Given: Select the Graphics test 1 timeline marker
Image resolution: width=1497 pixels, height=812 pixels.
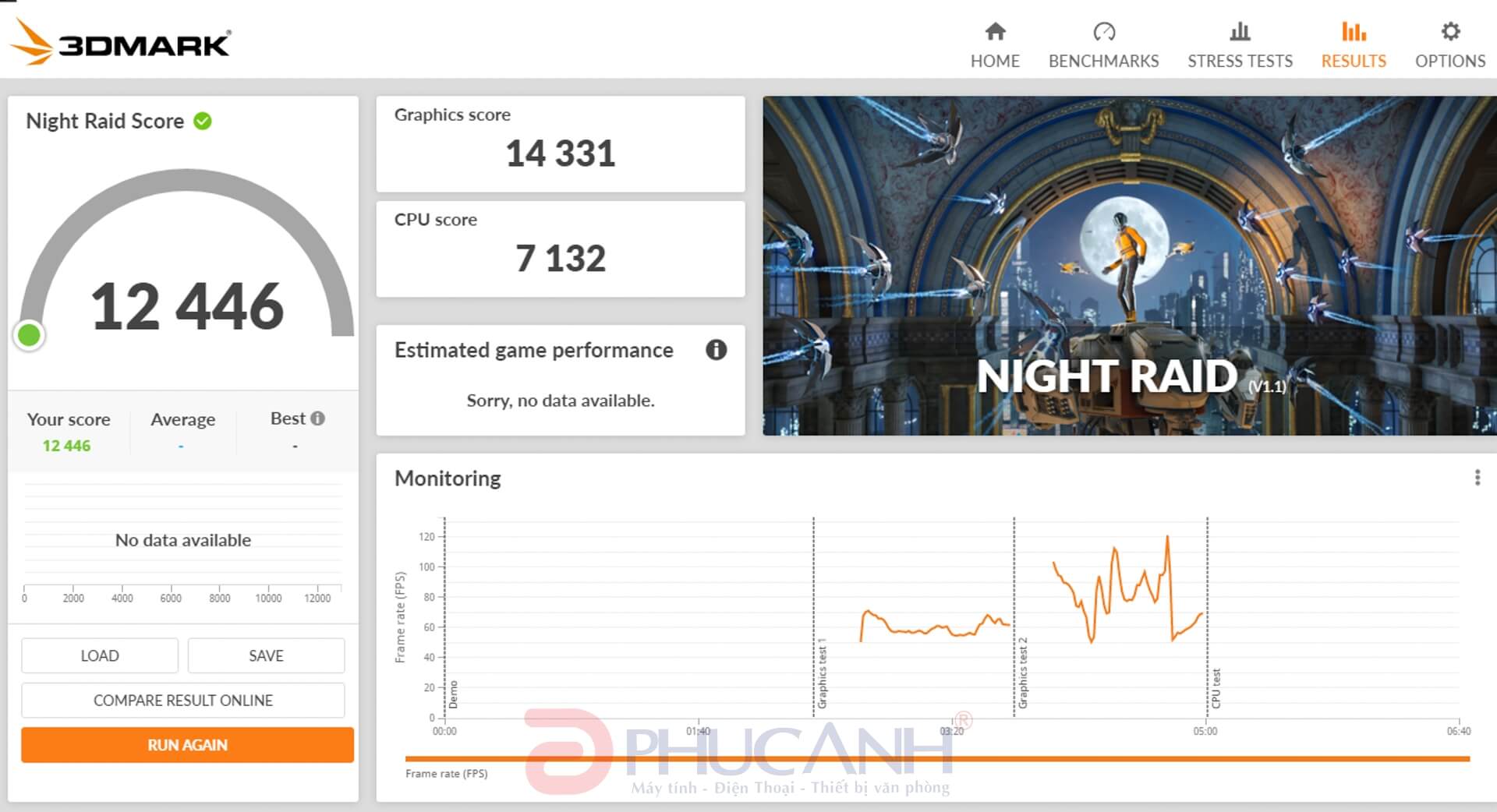Looking at the screenshot, I should coord(822,674).
